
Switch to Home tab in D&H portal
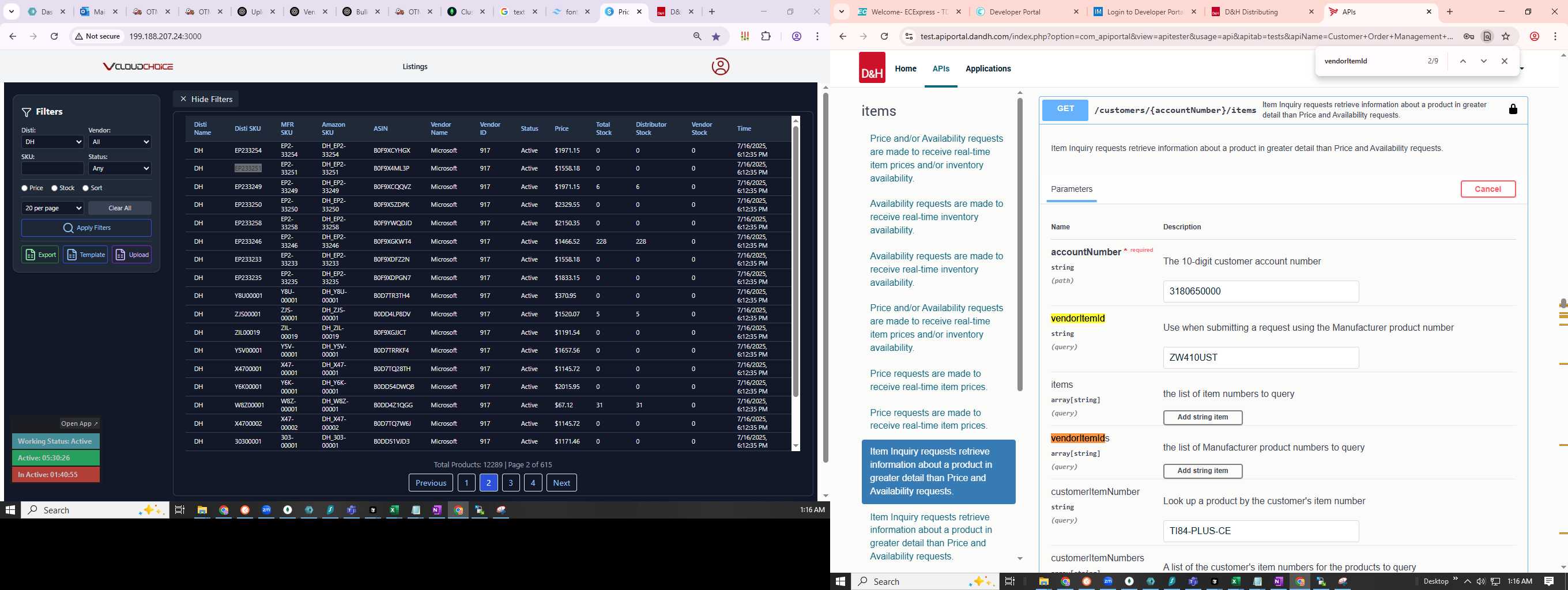905,69
